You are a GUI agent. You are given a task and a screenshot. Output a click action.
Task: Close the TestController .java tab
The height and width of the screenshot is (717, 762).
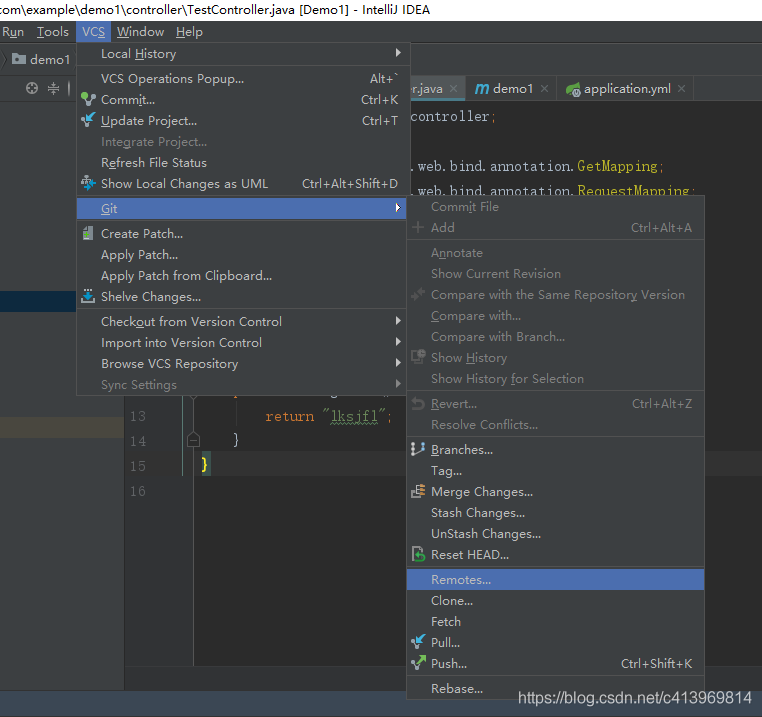[x=453, y=88]
